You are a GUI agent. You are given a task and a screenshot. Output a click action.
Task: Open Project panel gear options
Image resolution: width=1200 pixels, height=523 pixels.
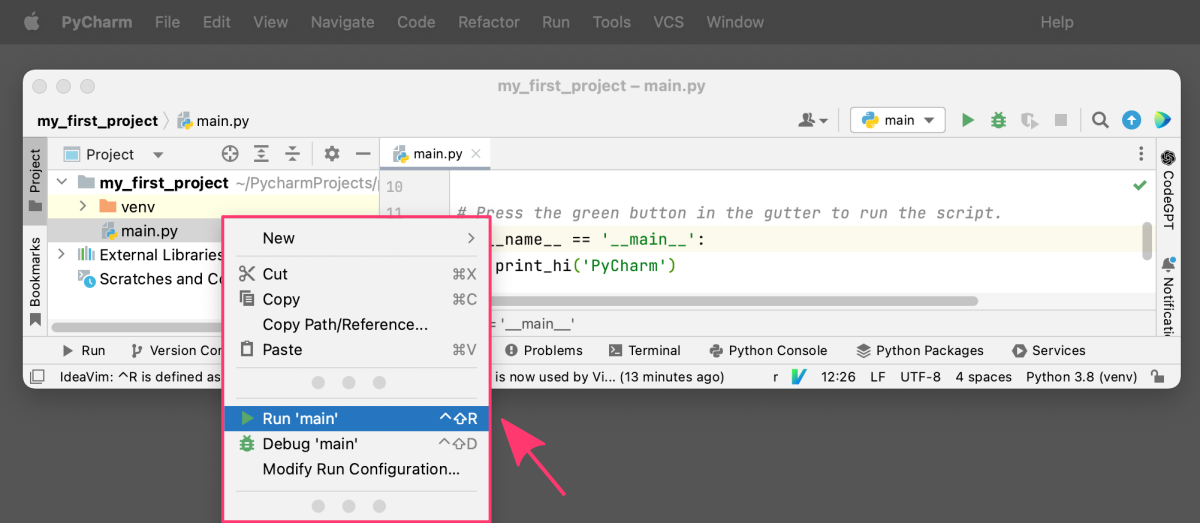point(332,154)
